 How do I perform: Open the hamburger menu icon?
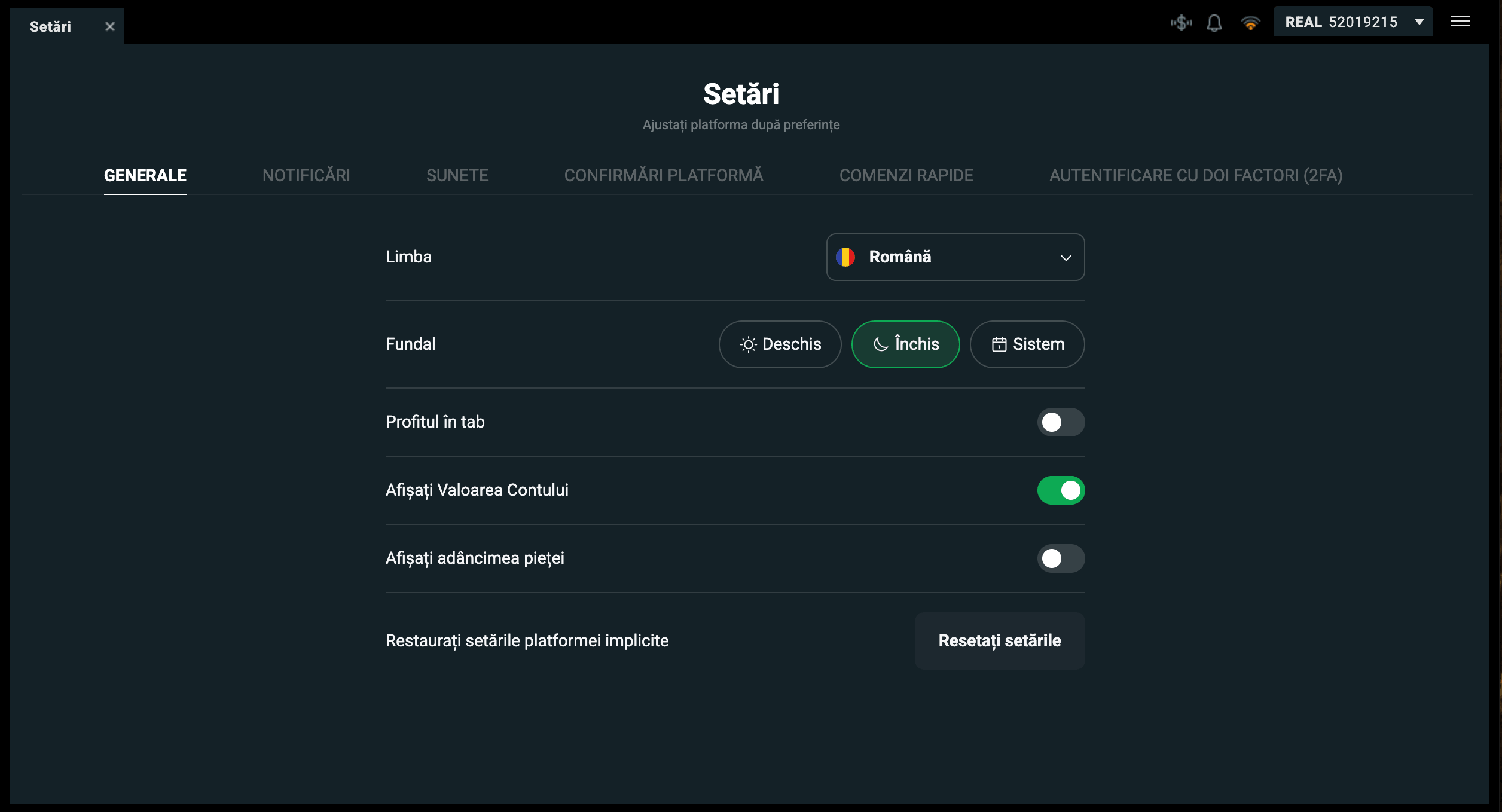click(x=1460, y=22)
